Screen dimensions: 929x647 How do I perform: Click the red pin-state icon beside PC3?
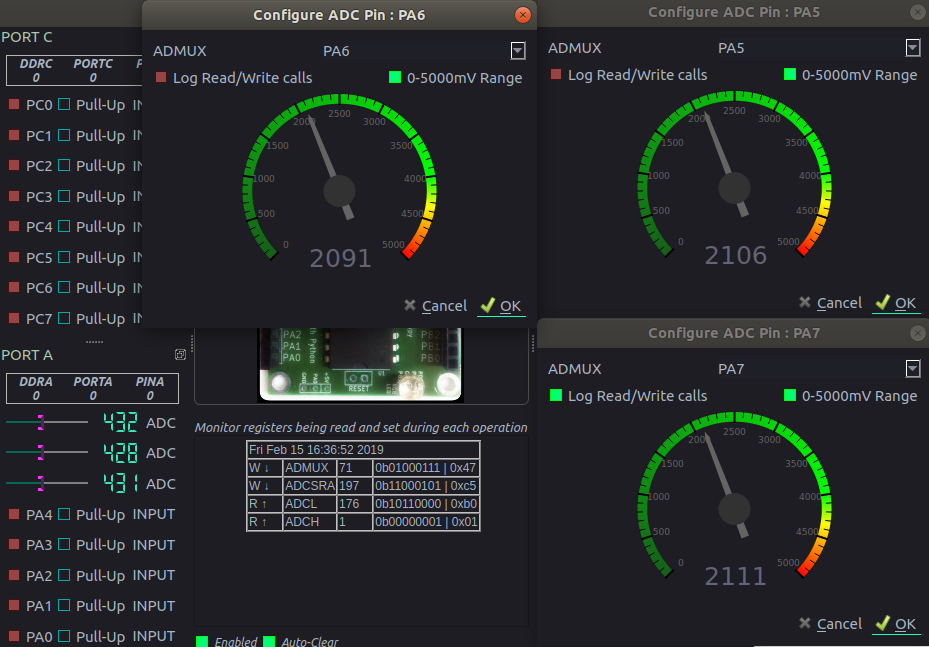pos(13,196)
